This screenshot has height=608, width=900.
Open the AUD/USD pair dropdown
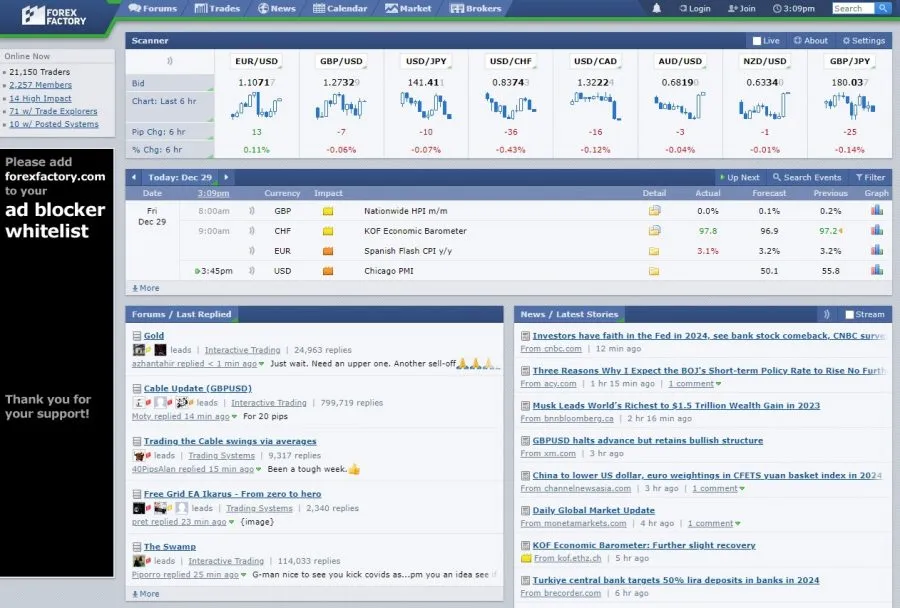(x=680, y=61)
